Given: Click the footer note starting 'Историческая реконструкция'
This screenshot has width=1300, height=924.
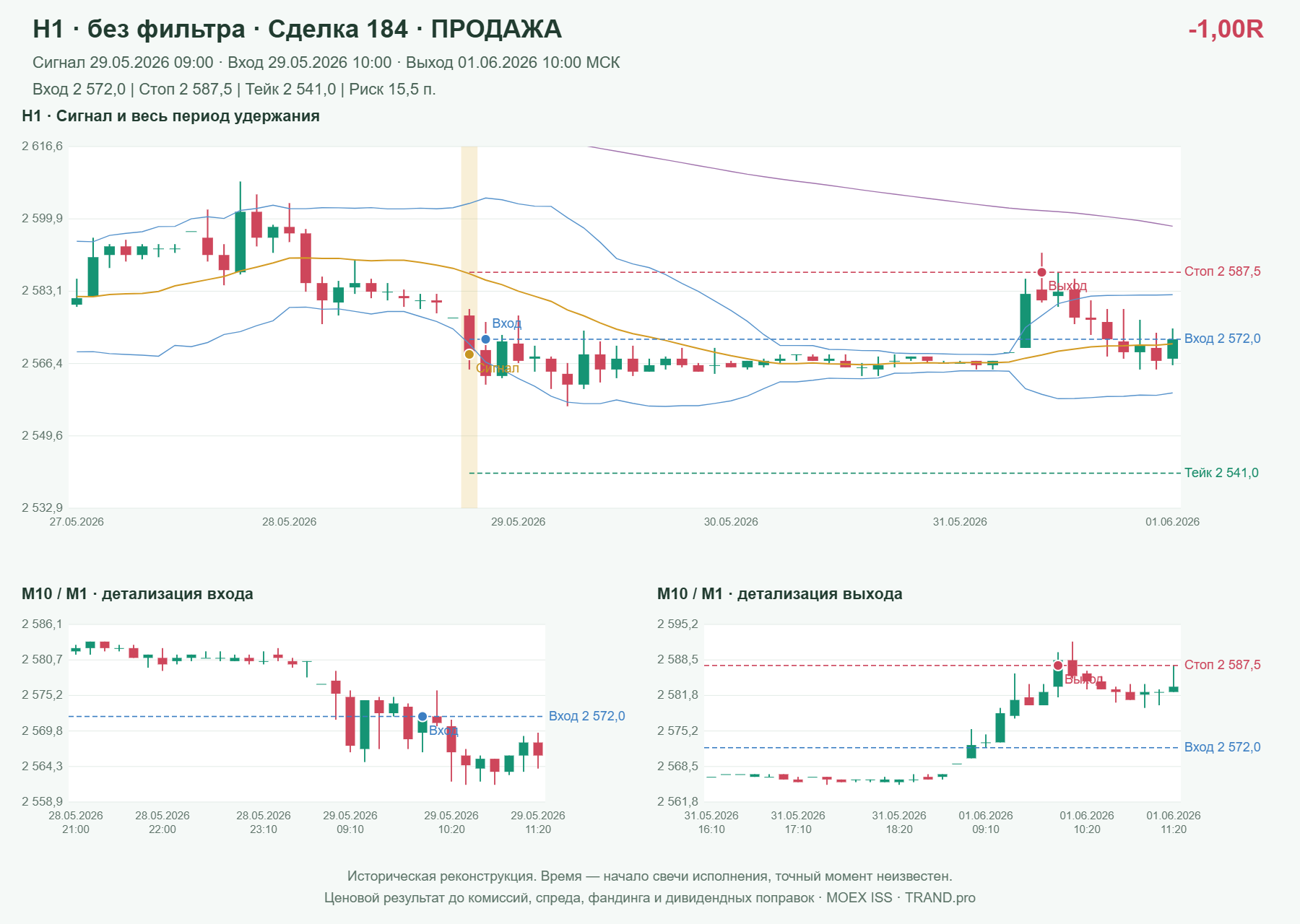Looking at the screenshot, I should pyautogui.click(x=650, y=876).
